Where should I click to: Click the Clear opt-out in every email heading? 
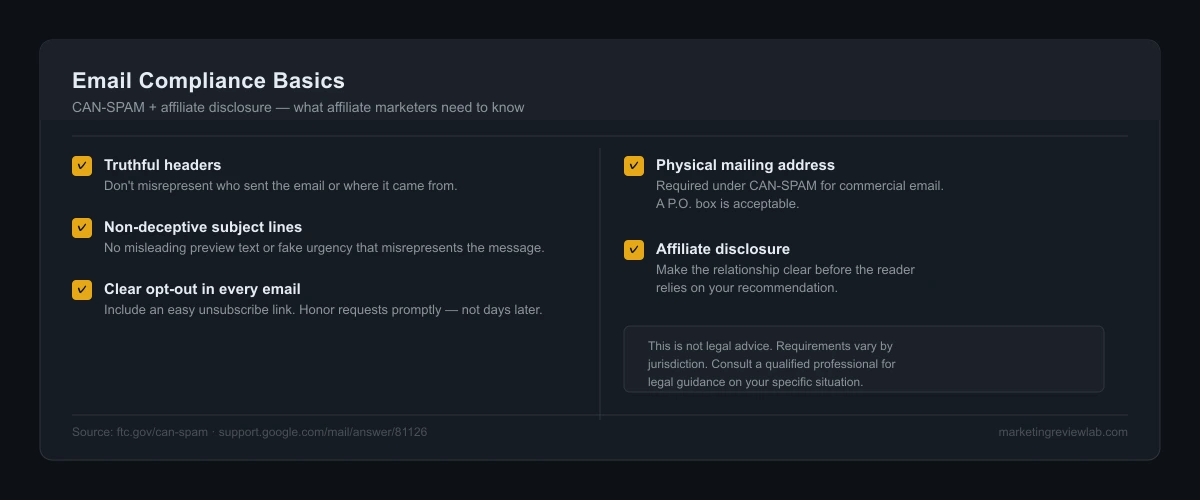point(202,289)
